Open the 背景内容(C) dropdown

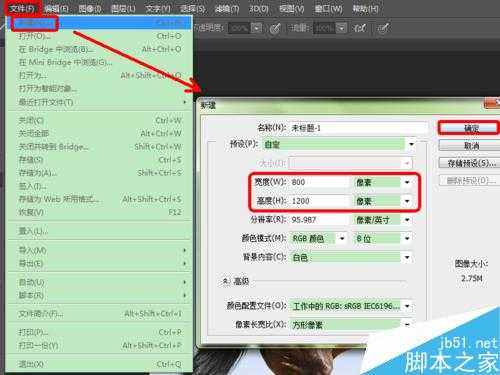coord(351,257)
